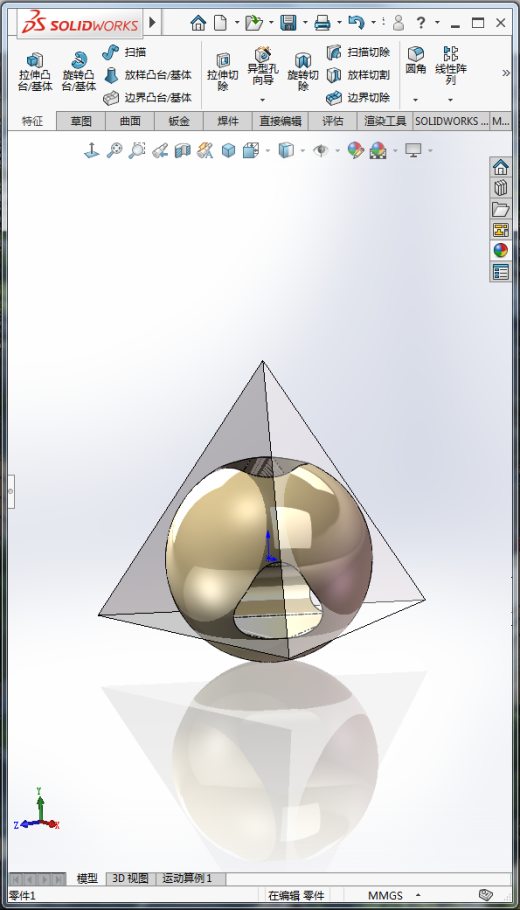Open dropdown arrow next to Undo icon
The height and width of the screenshot is (910, 520).
click(373, 23)
